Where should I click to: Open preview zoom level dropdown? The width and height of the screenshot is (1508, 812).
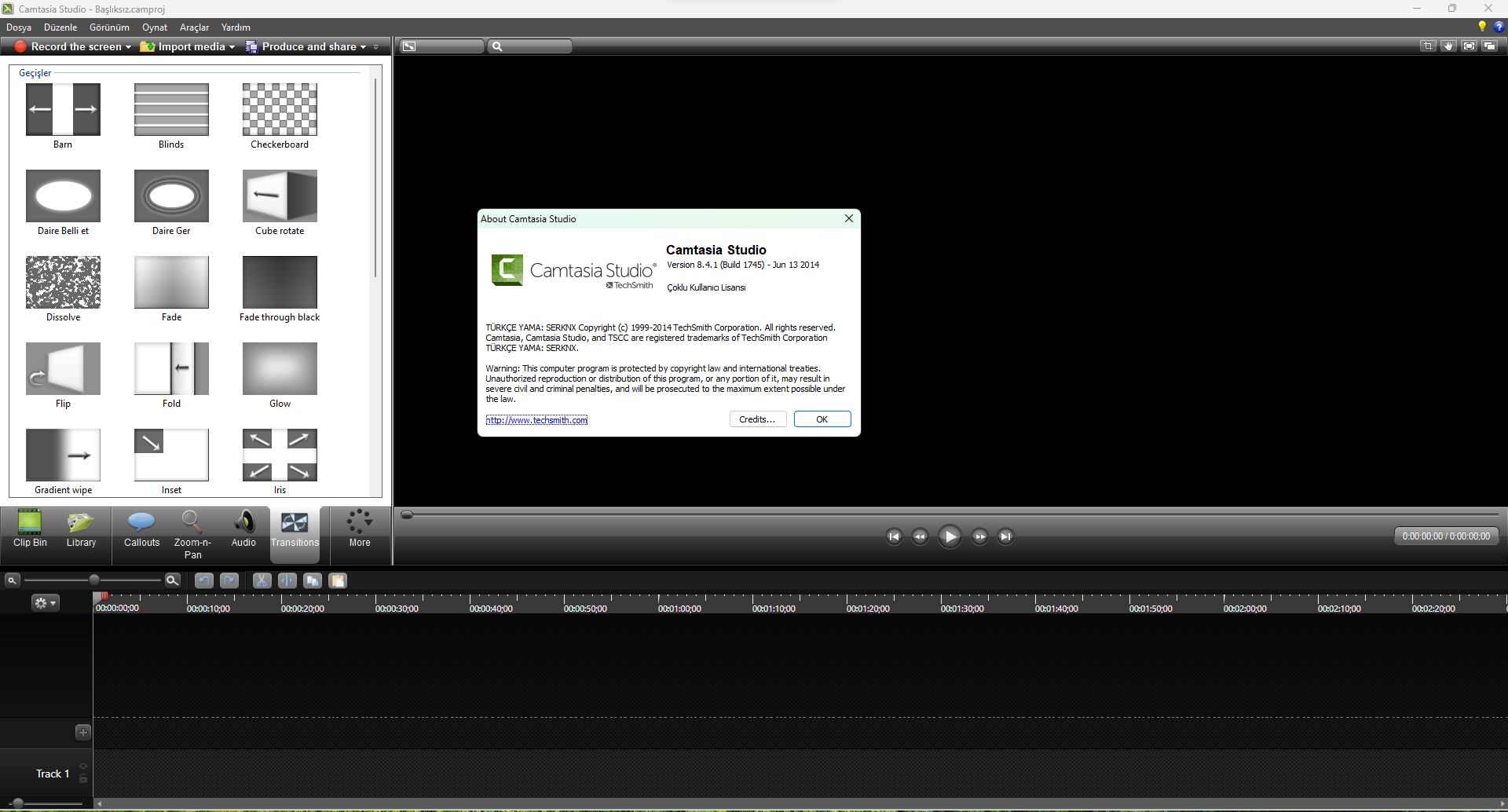[530, 46]
